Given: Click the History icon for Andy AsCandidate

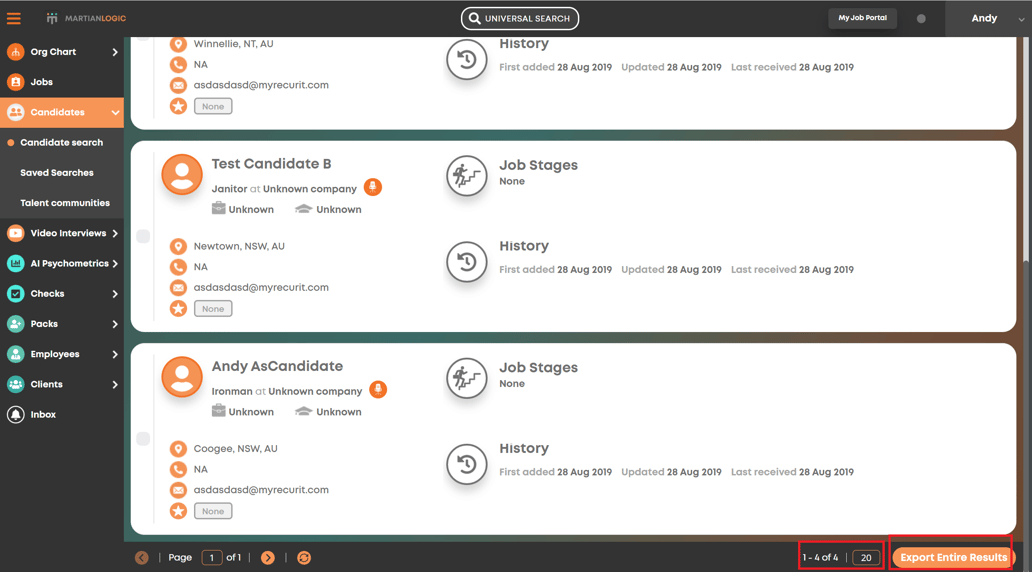Looking at the screenshot, I should click(x=467, y=464).
